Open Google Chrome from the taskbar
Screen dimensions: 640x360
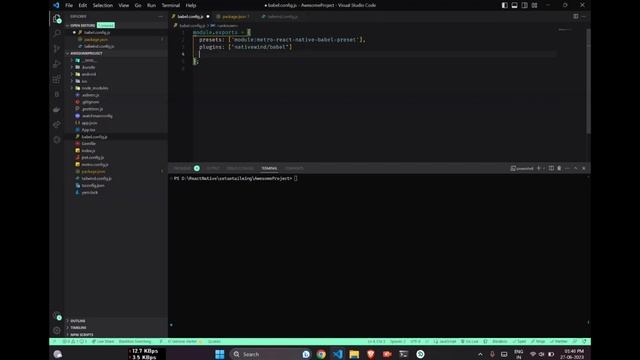321,354
